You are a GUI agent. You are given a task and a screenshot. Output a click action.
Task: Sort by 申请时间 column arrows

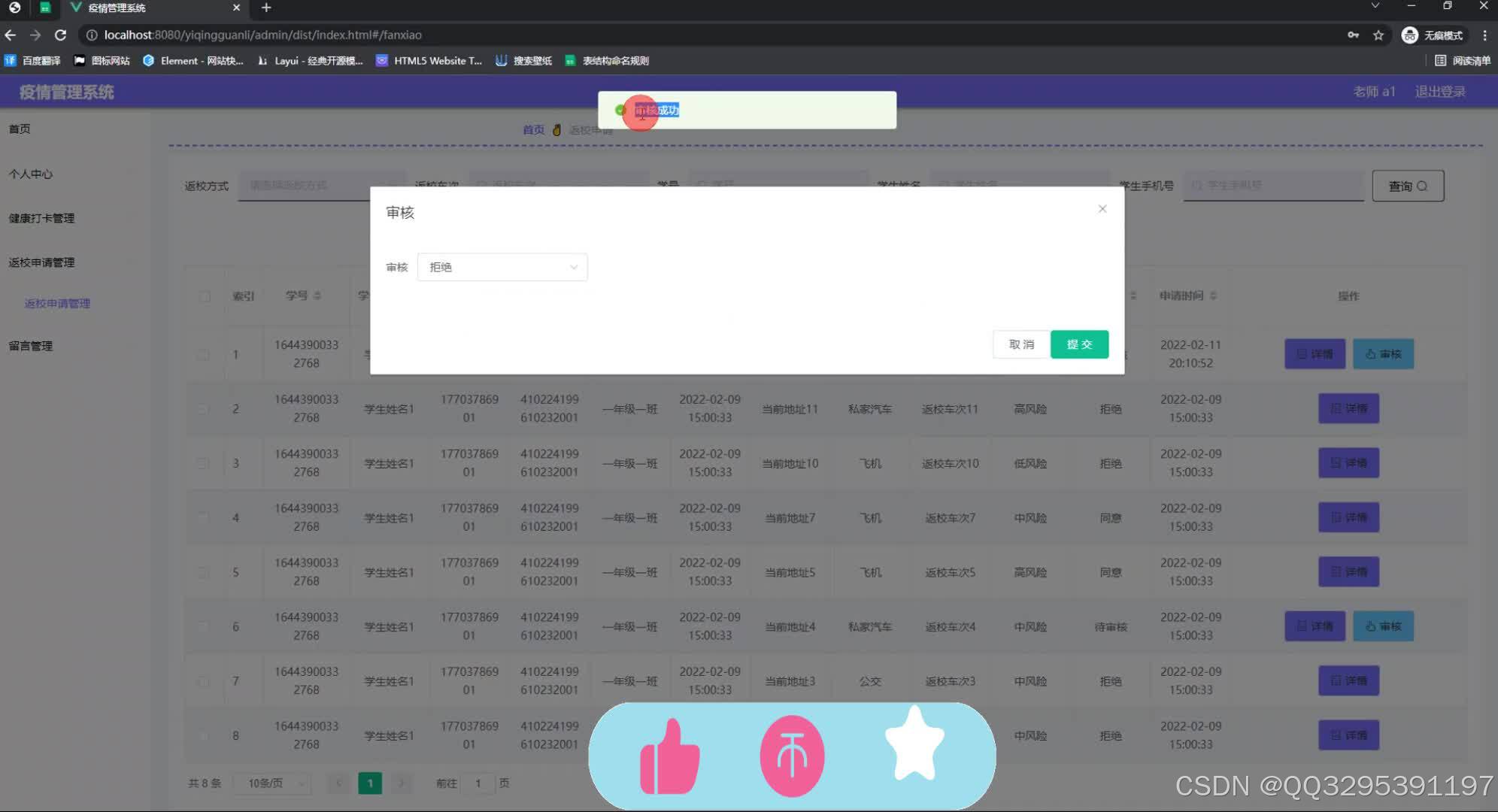tap(1213, 296)
